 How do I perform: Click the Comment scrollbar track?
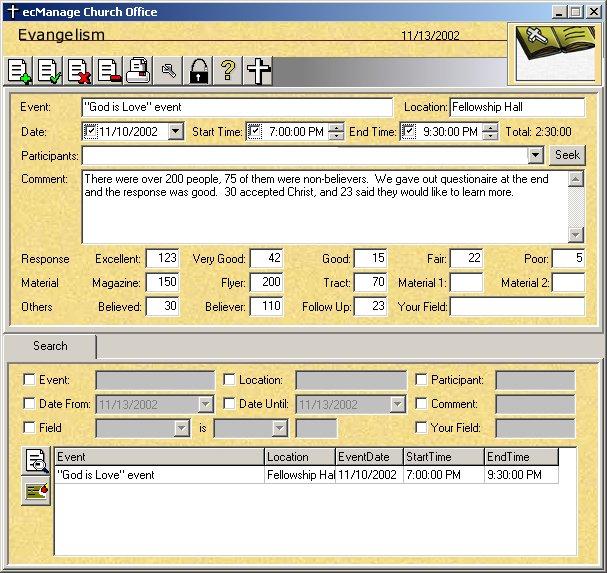pyautogui.click(x=576, y=207)
